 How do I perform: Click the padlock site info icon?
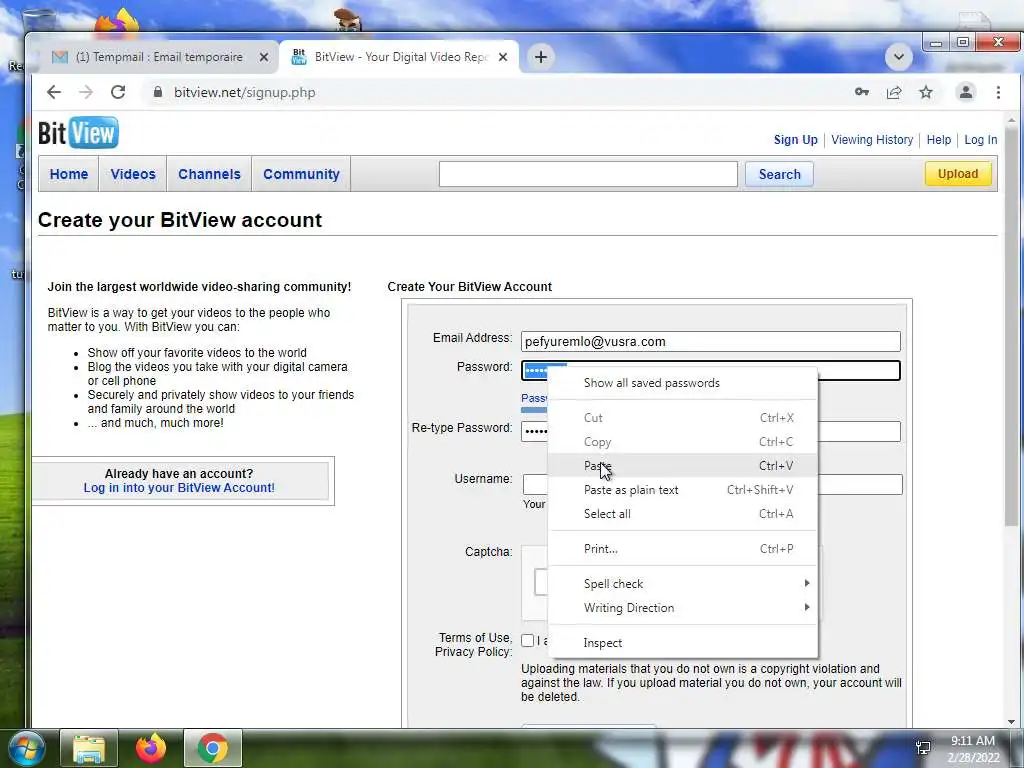(157, 92)
